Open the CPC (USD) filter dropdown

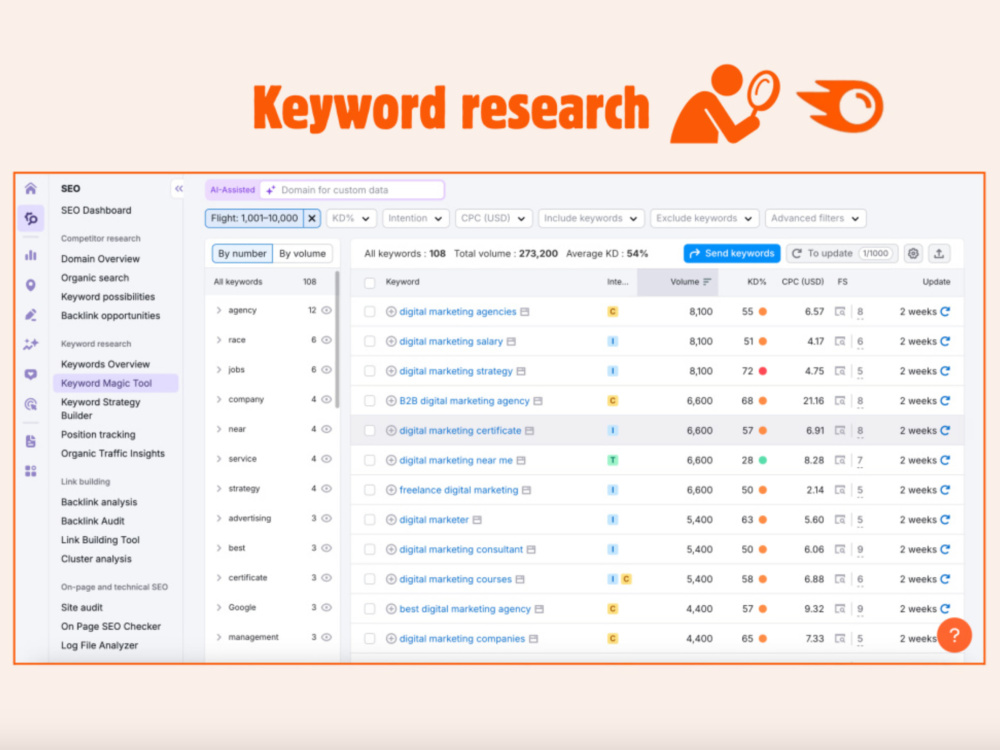(493, 218)
